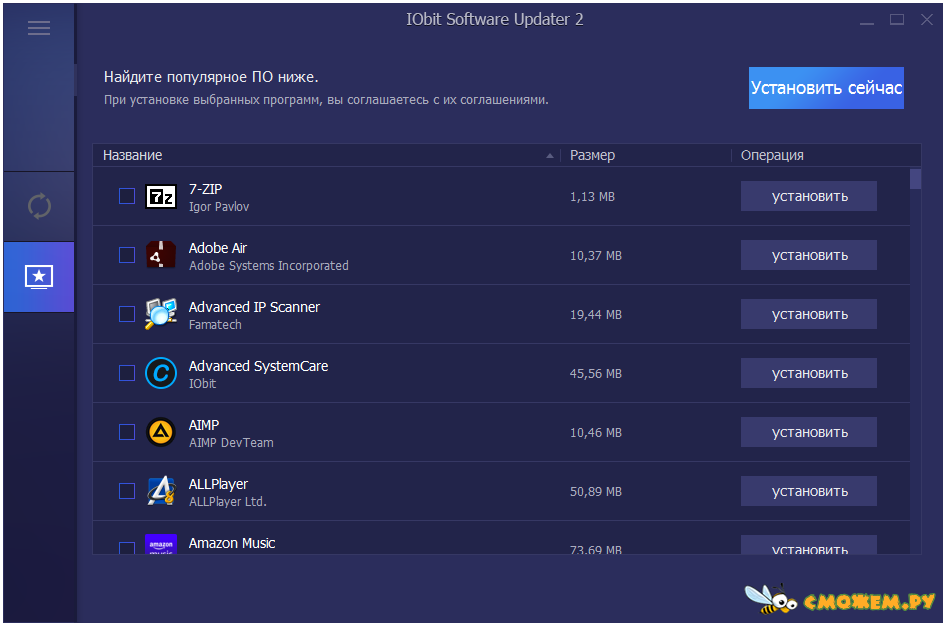This screenshot has height=626, width=946.
Task: Click установить for Advanced IP Scanner
Action: (809, 314)
